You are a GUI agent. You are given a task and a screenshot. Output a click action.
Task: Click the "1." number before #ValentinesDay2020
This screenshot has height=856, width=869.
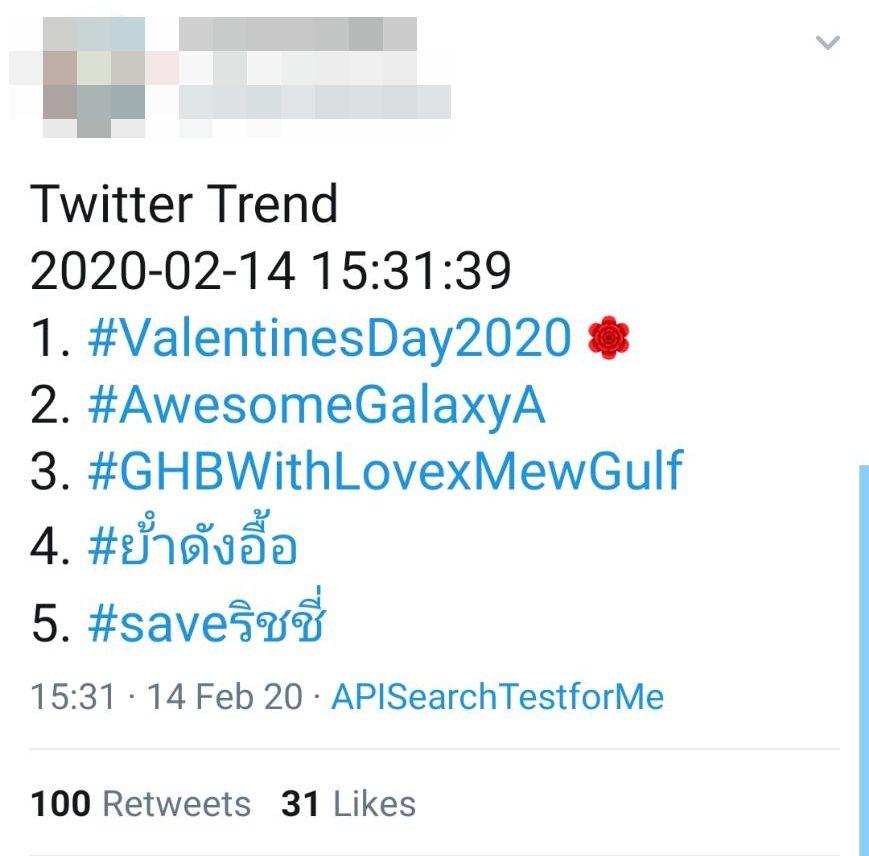50,338
